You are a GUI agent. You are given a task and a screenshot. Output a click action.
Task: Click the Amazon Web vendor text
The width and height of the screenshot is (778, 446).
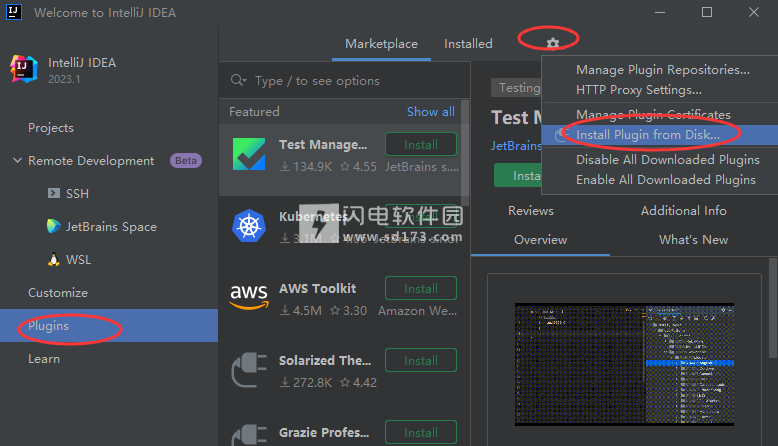point(417,311)
